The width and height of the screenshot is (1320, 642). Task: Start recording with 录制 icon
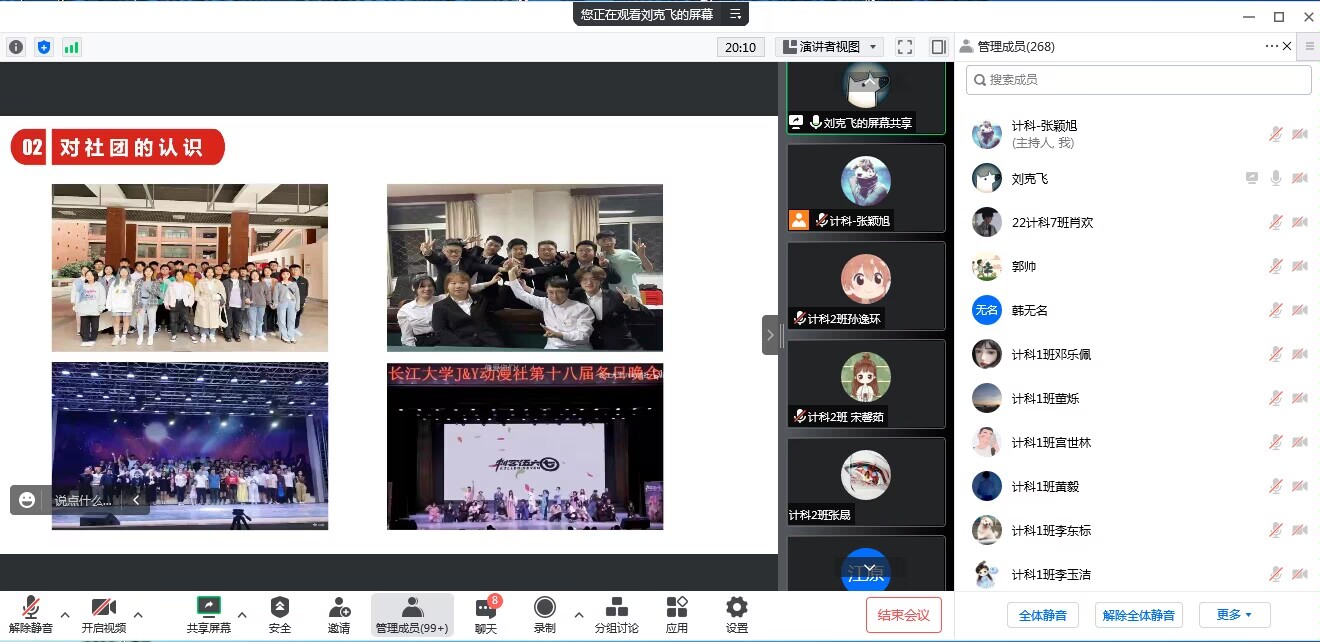click(x=544, y=608)
